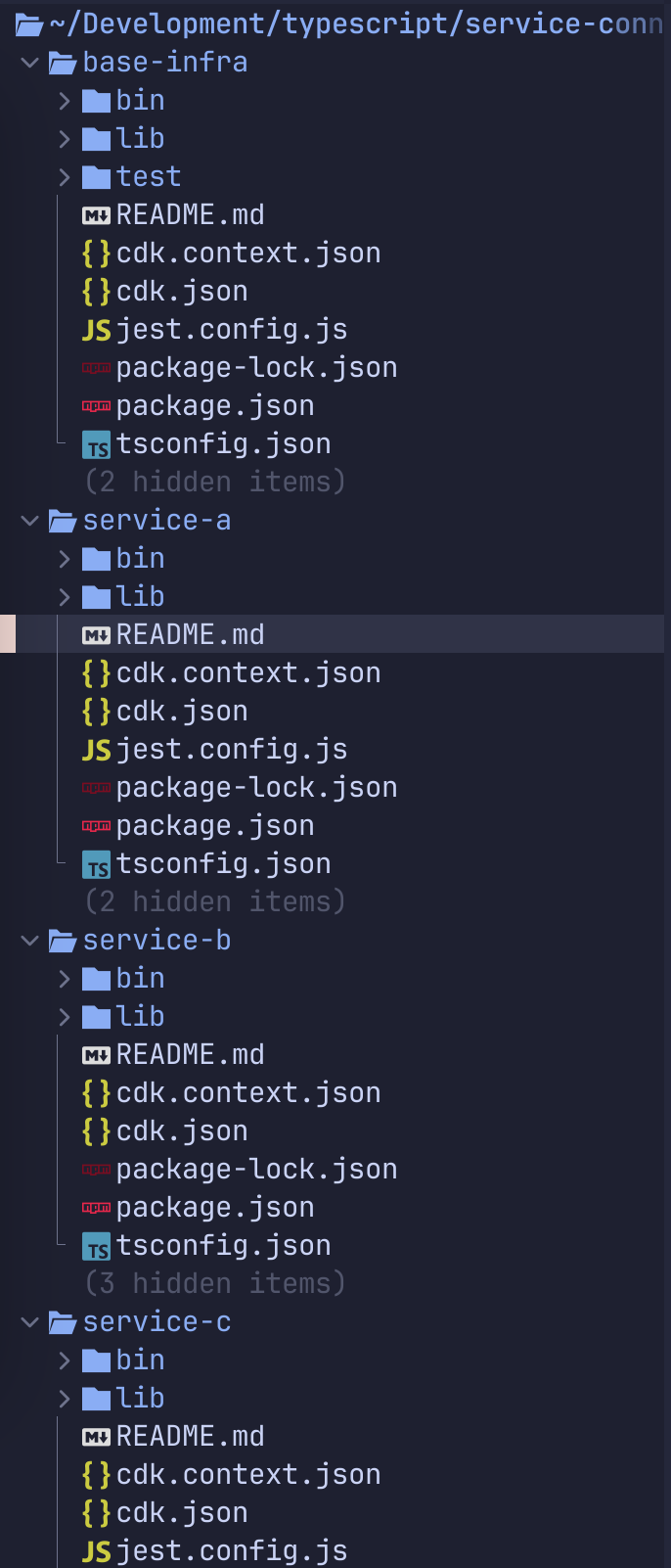Click the npm icon on service-b package.json

96,1207
